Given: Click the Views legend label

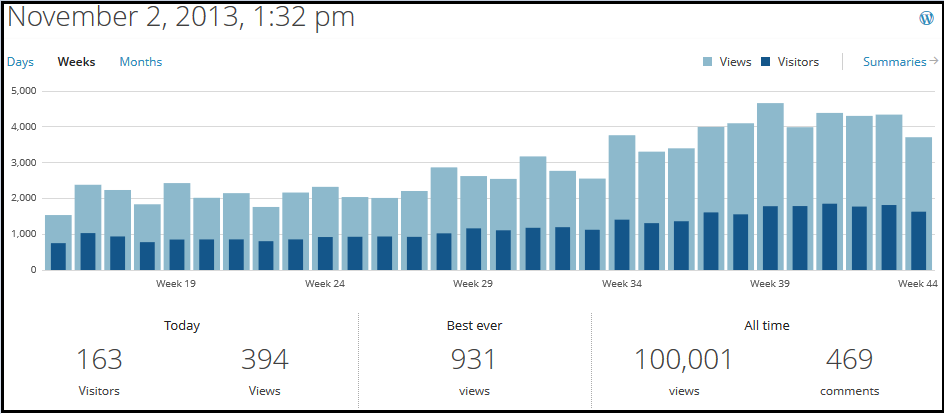Looking at the screenshot, I should coord(735,62).
